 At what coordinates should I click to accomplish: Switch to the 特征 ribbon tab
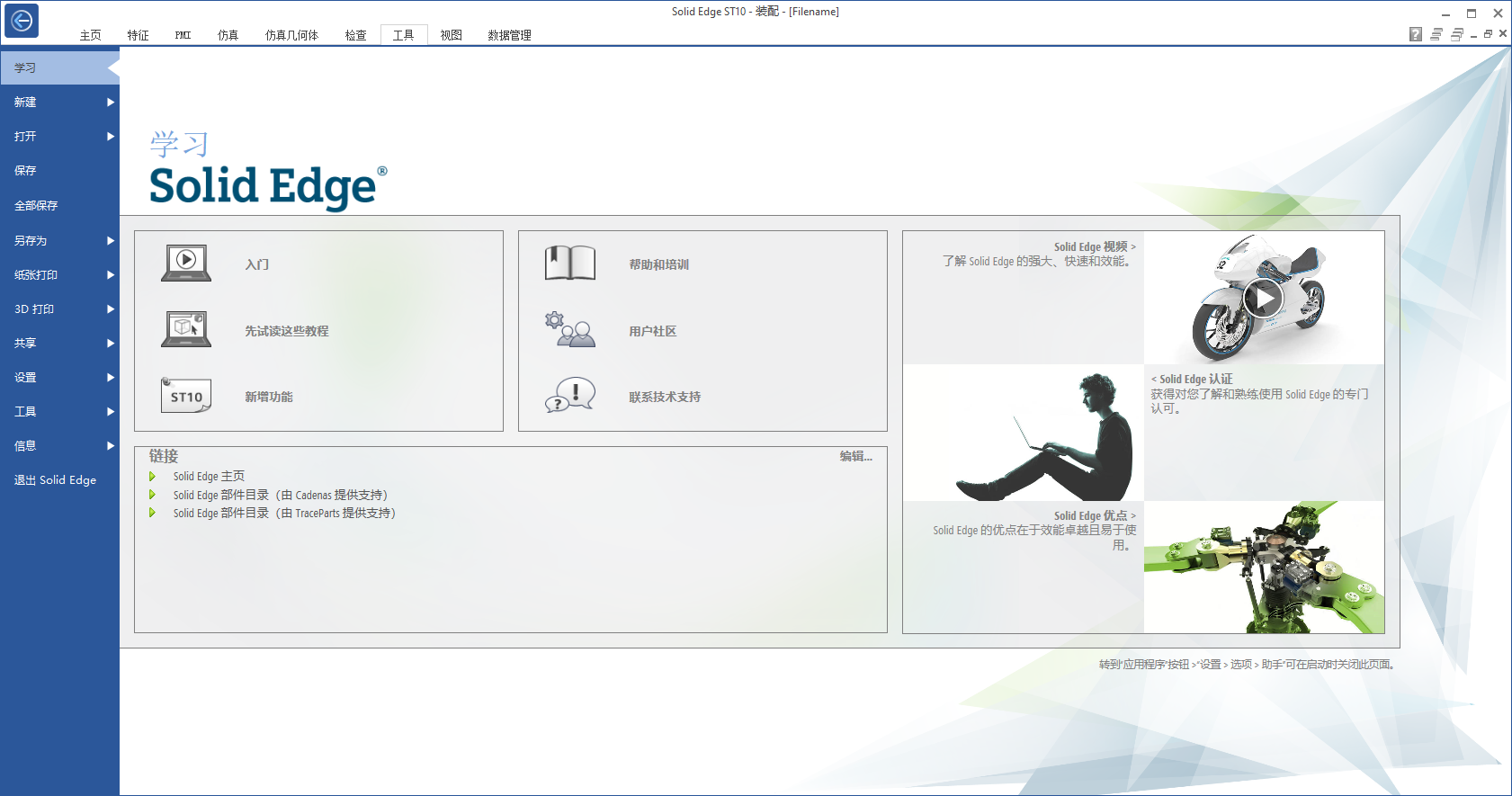(x=138, y=35)
